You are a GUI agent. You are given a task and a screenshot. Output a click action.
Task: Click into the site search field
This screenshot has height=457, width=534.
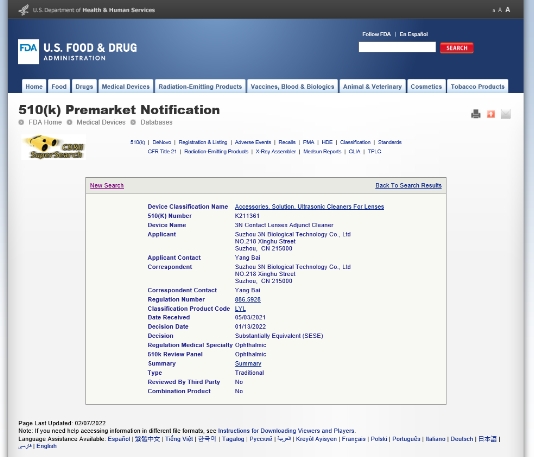pyautogui.click(x=397, y=47)
